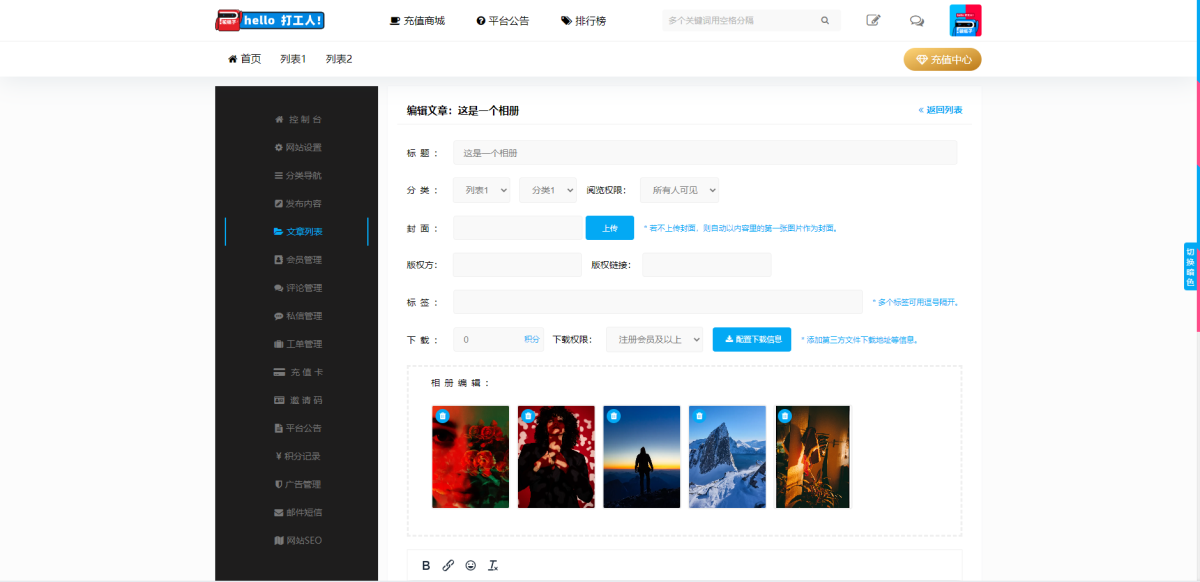
Task: Click the 标签 tags input field
Action: [657, 302]
